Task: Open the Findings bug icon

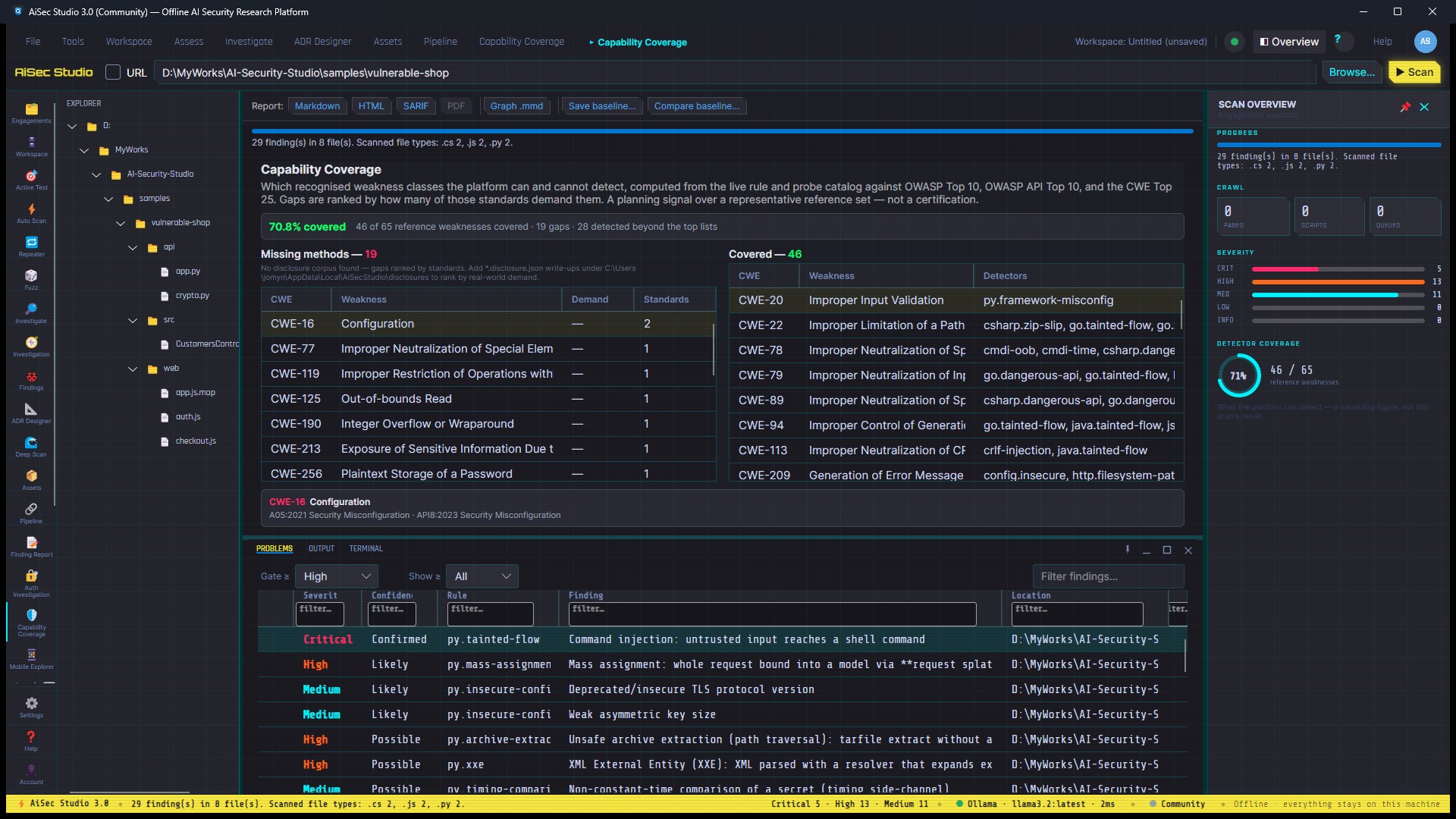Action: [x=31, y=380]
